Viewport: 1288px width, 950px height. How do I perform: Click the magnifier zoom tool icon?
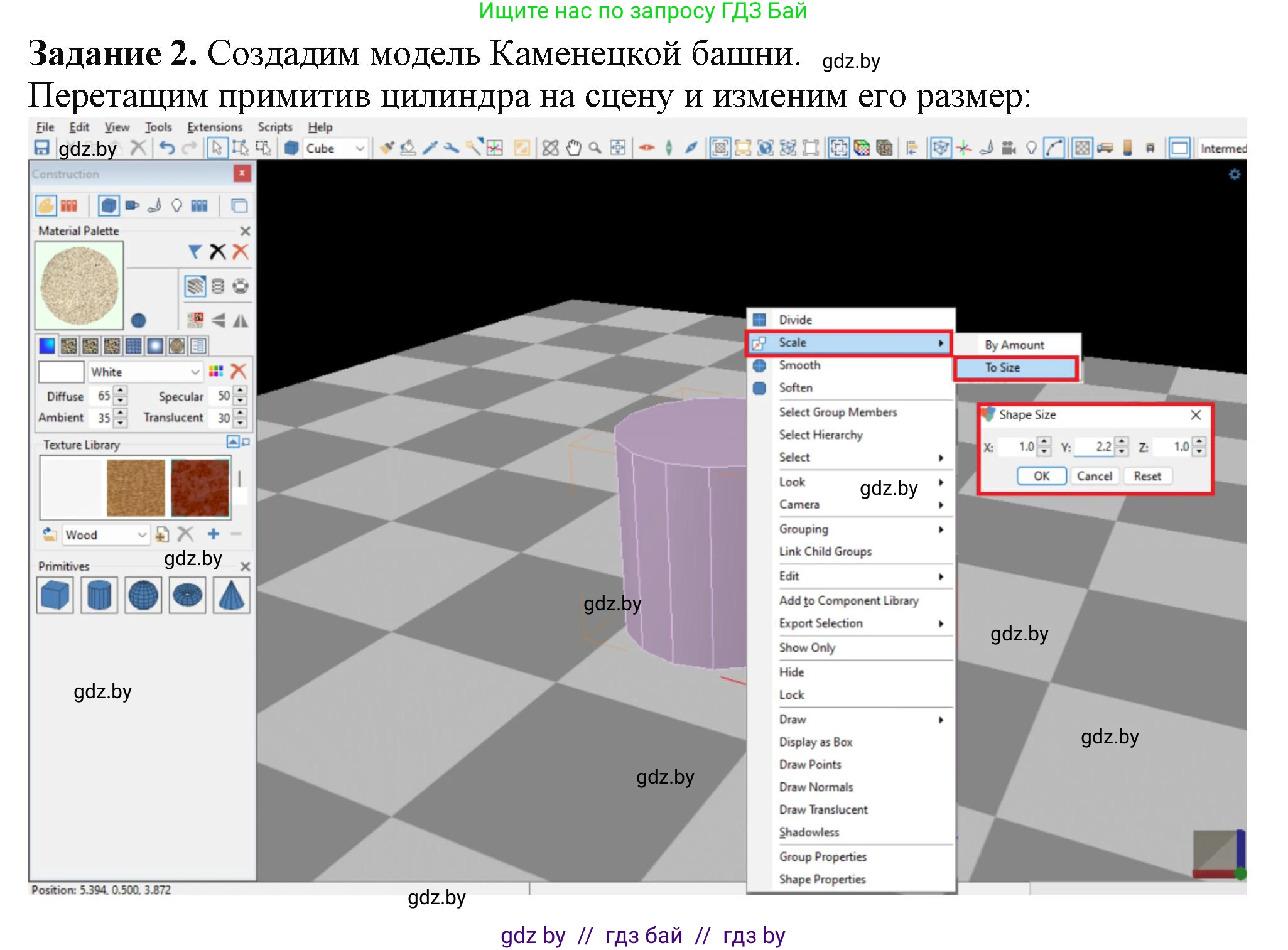(595, 148)
